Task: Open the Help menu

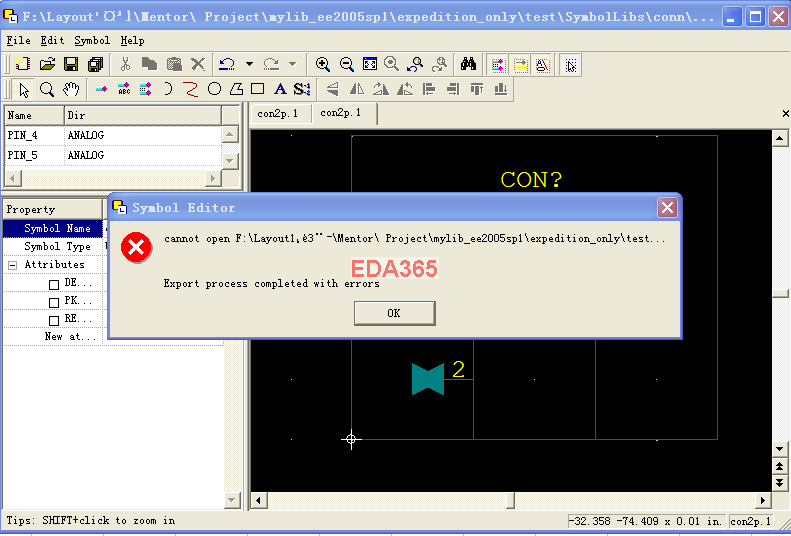Action: click(132, 40)
